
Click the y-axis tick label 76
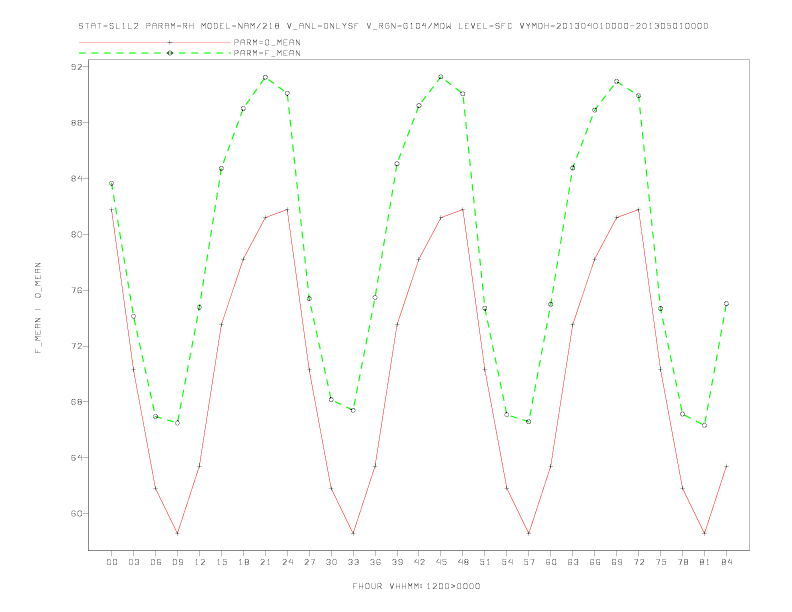[x=76, y=290]
